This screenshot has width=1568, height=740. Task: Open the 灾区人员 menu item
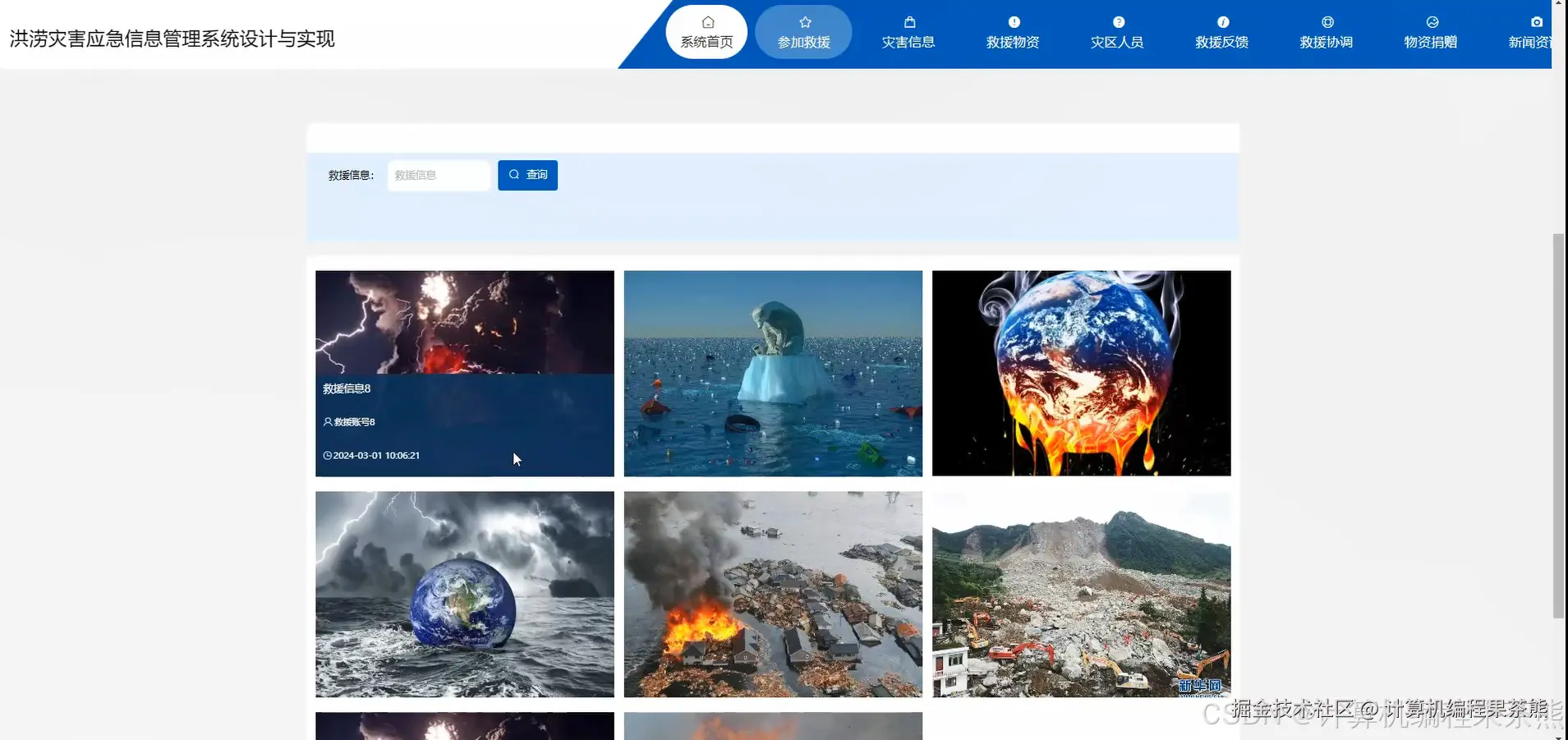[x=1117, y=33]
